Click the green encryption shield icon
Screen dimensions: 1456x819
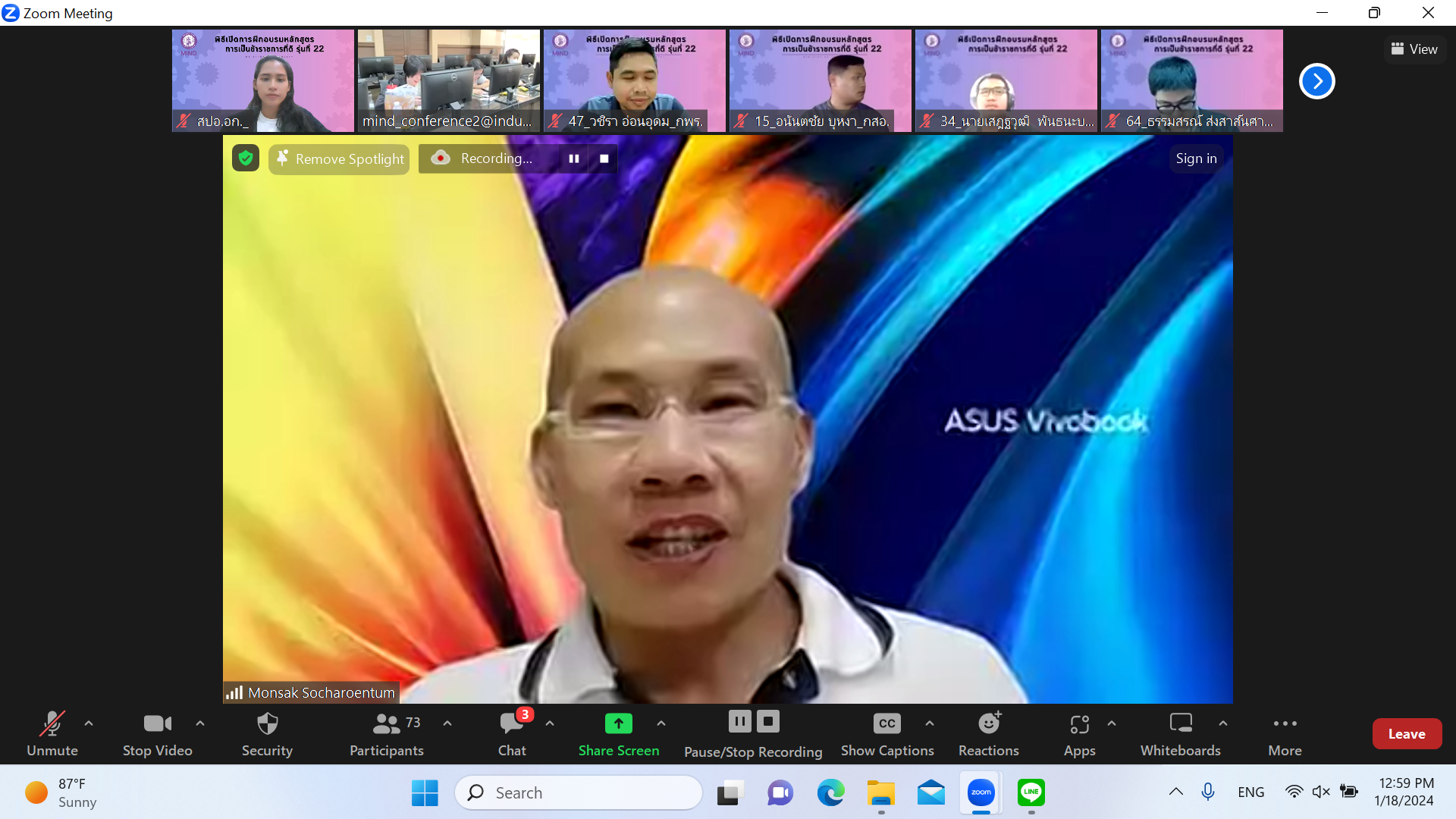pyautogui.click(x=245, y=158)
